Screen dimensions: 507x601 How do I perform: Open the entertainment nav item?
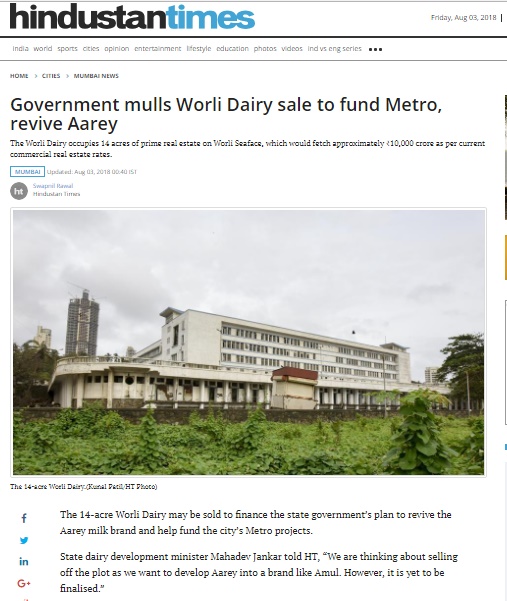point(158,49)
